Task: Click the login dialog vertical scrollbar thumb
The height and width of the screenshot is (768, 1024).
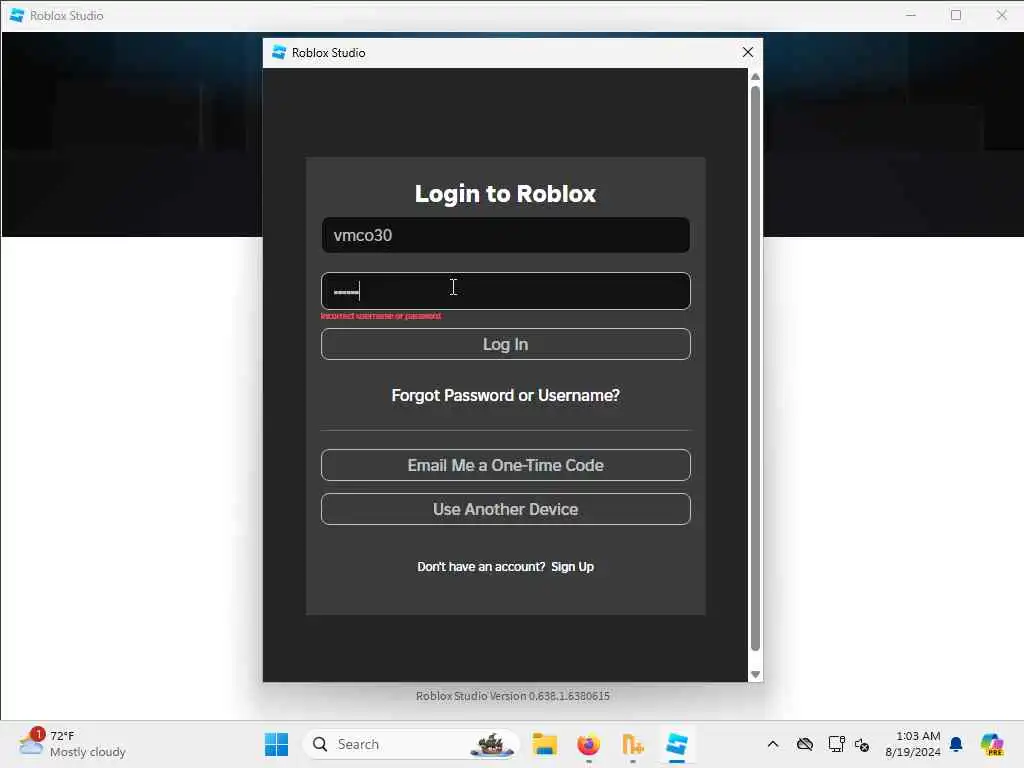Action: tap(756, 368)
